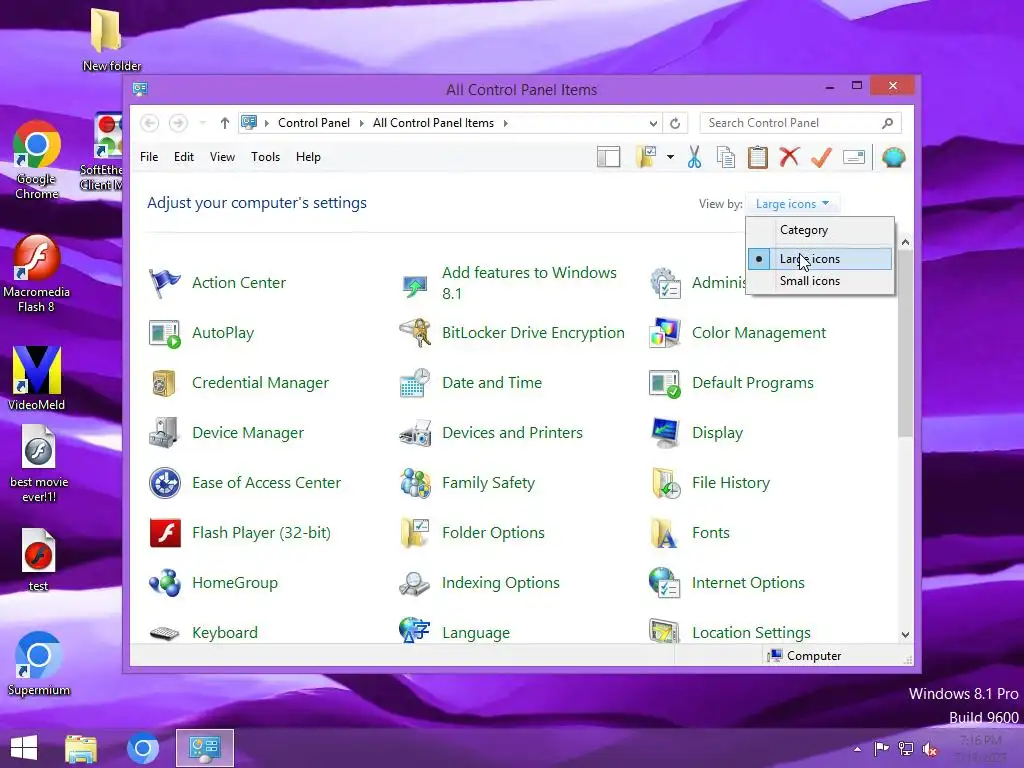Open the Windows Start button
Screen dimensions: 1024x768
point(24,748)
